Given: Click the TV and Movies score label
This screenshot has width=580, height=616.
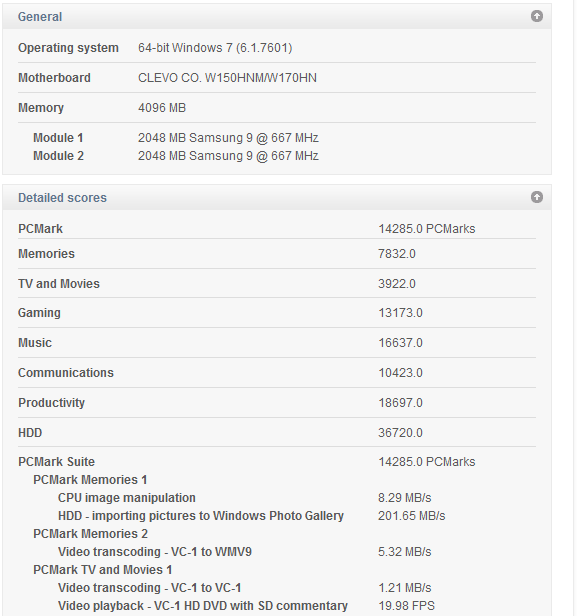Looking at the screenshot, I should [x=59, y=284].
